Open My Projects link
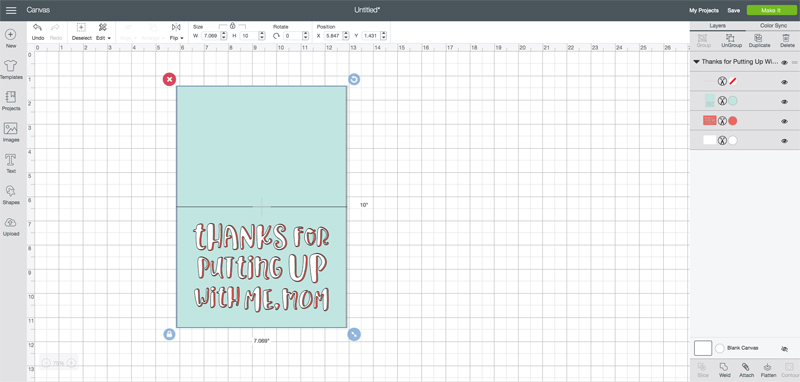Image resolution: width=800 pixels, height=382 pixels. 704,10
